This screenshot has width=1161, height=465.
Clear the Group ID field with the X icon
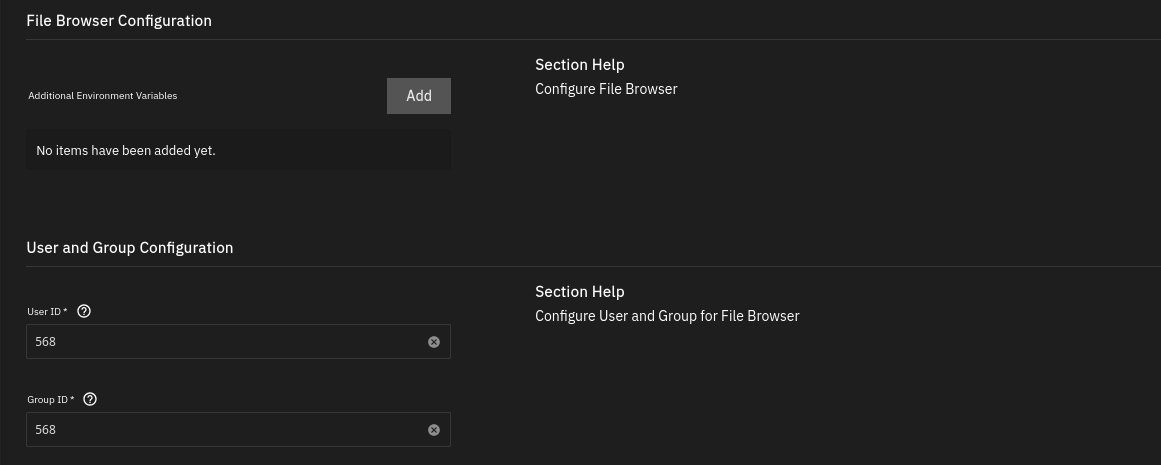pos(434,430)
